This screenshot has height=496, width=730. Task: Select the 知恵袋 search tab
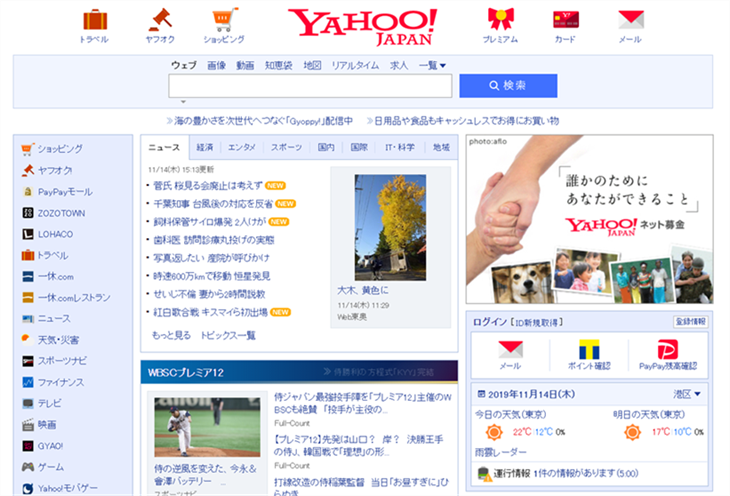coord(278,65)
